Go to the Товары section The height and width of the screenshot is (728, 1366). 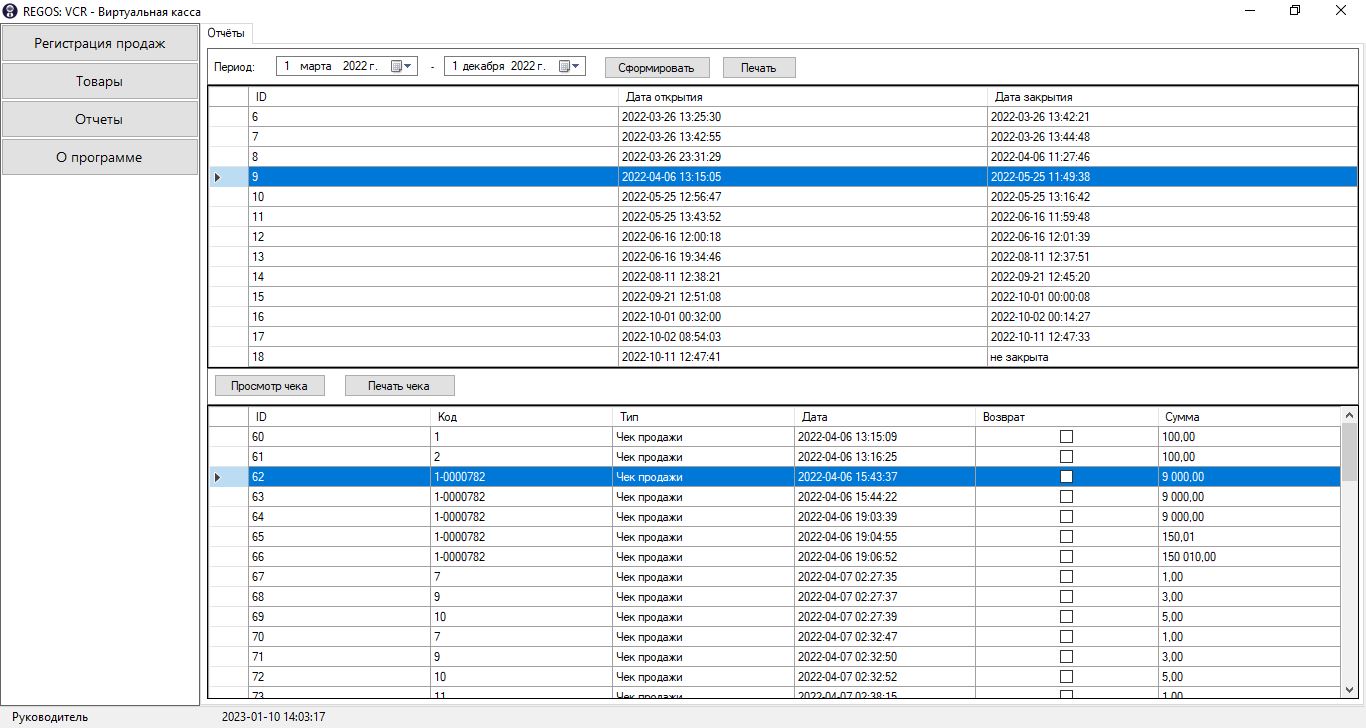tap(100, 82)
